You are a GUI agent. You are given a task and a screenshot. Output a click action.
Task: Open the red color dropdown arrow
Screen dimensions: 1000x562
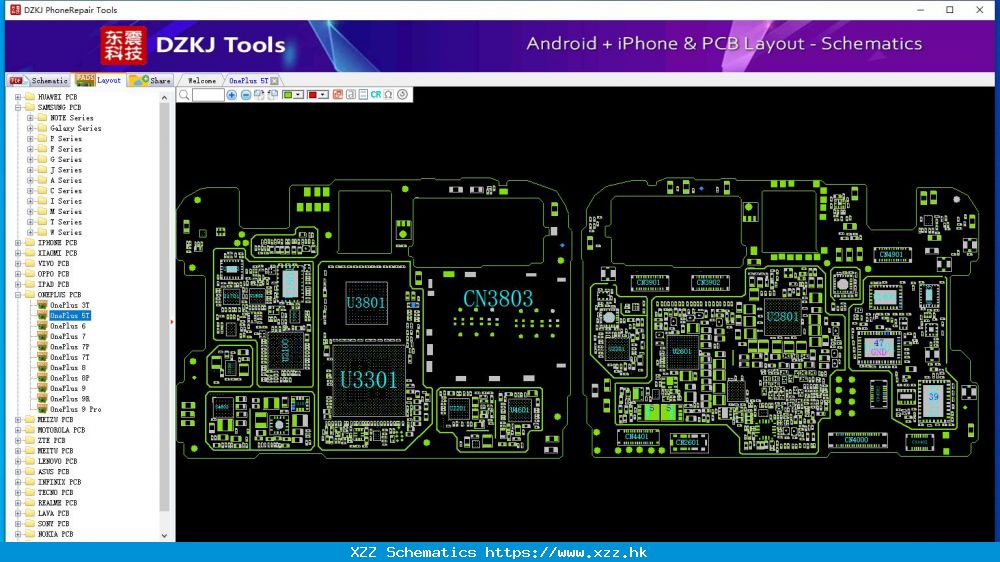coord(323,95)
